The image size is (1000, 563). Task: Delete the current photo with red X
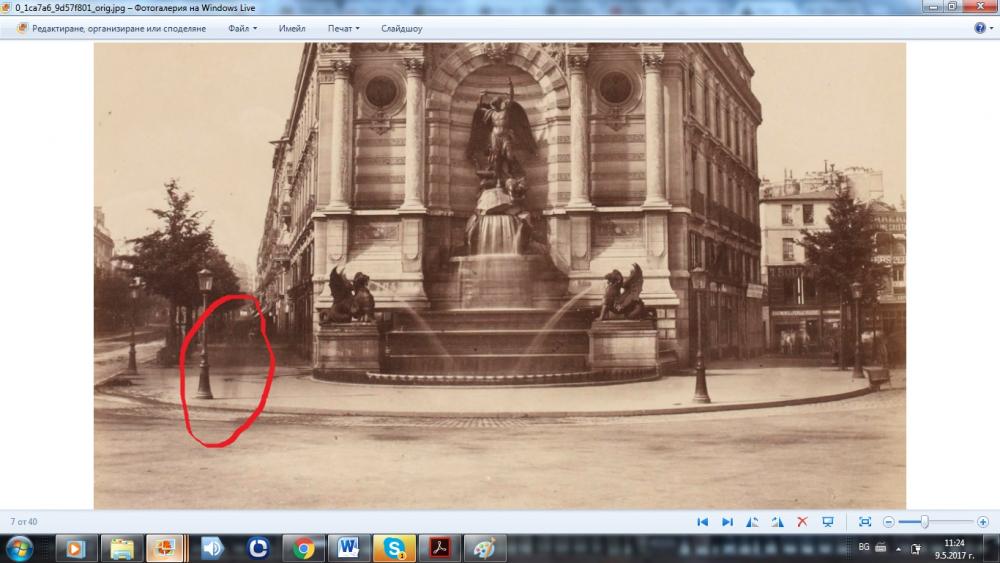802,522
